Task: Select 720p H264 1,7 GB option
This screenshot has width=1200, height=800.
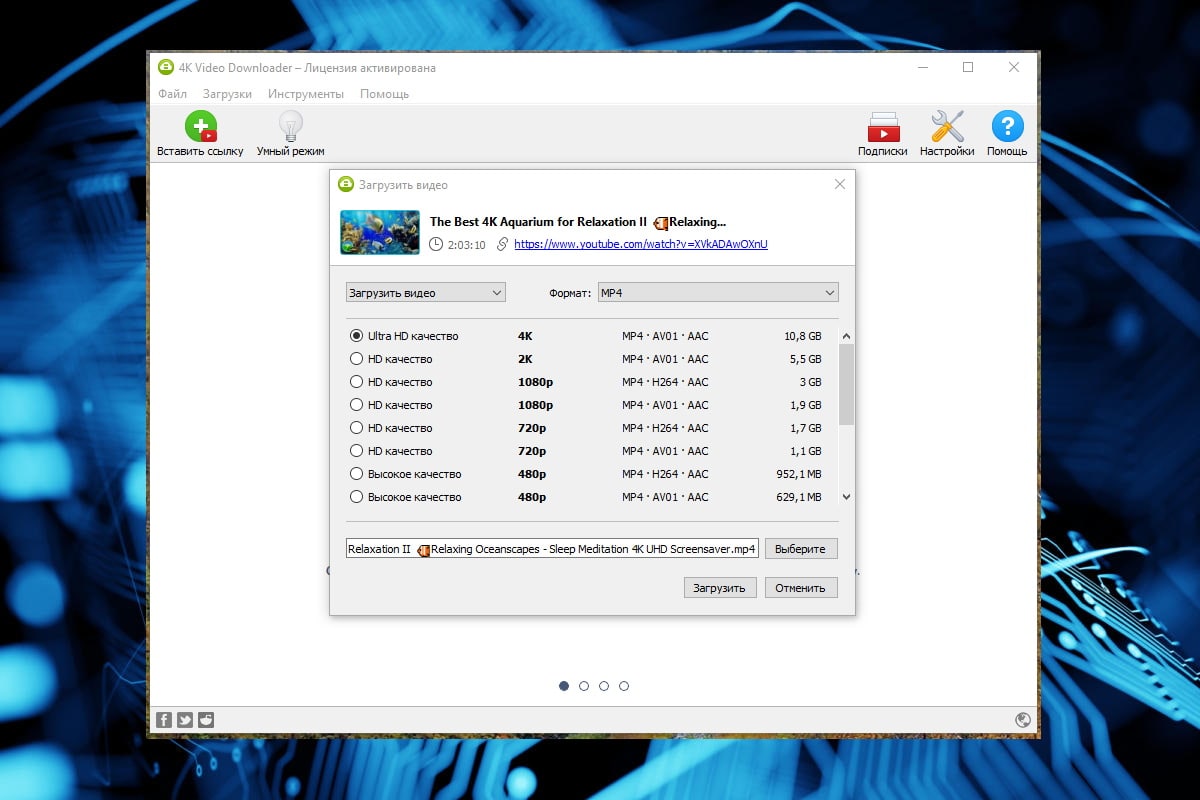Action: [356, 428]
